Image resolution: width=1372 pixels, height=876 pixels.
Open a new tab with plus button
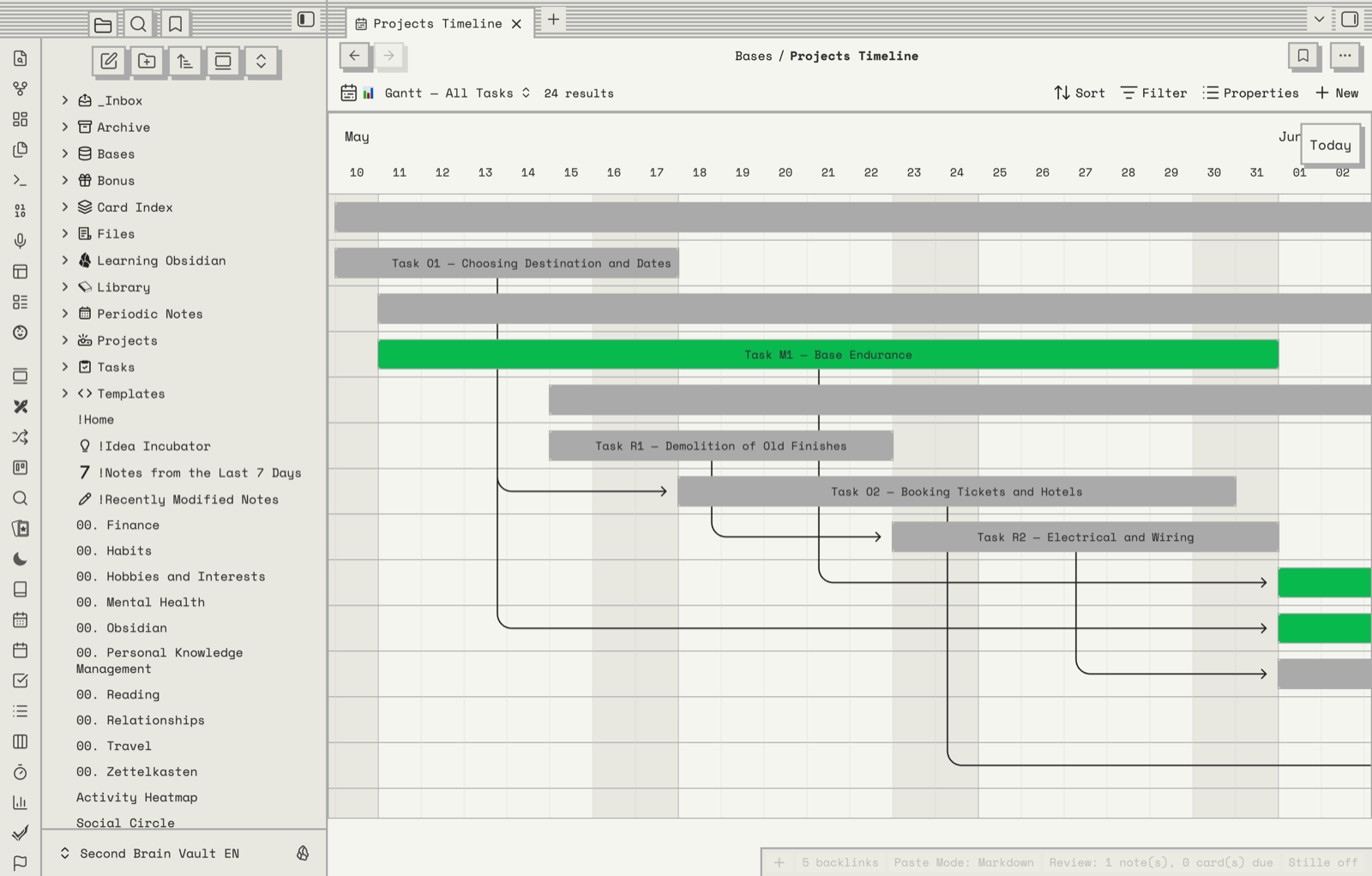554,19
